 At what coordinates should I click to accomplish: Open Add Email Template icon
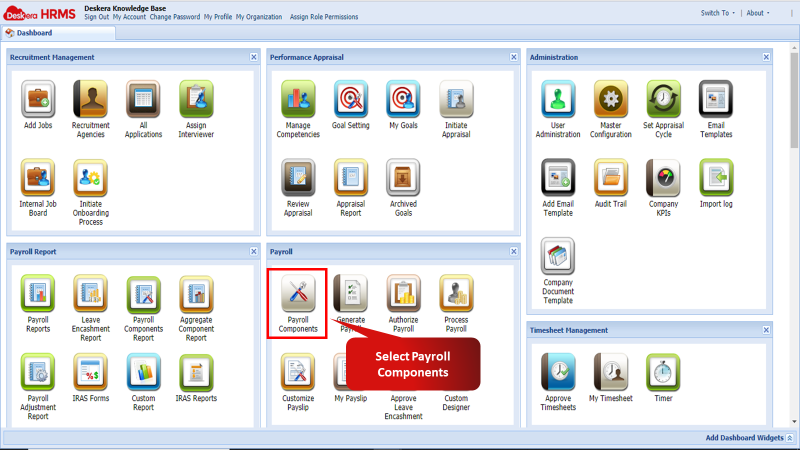(558, 177)
